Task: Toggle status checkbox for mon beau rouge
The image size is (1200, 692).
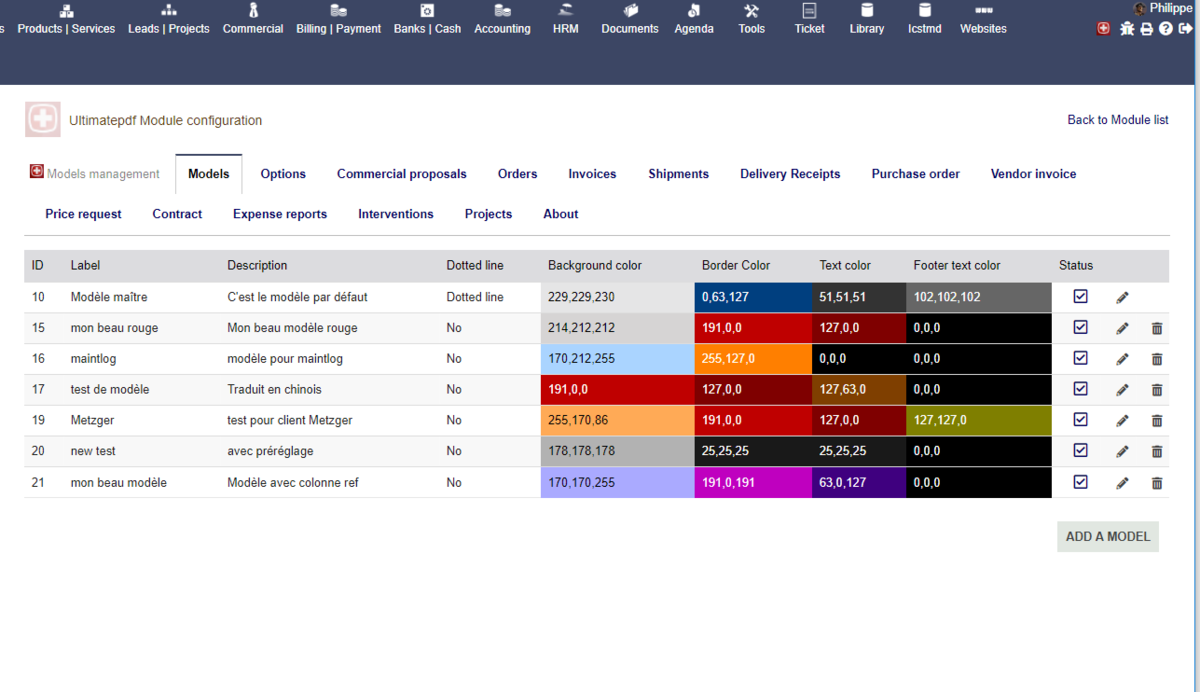Action: tap(1080, 327)
